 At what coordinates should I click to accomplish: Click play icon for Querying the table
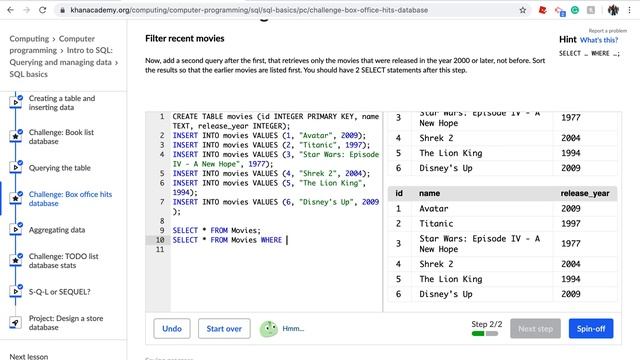click(16, 168)
